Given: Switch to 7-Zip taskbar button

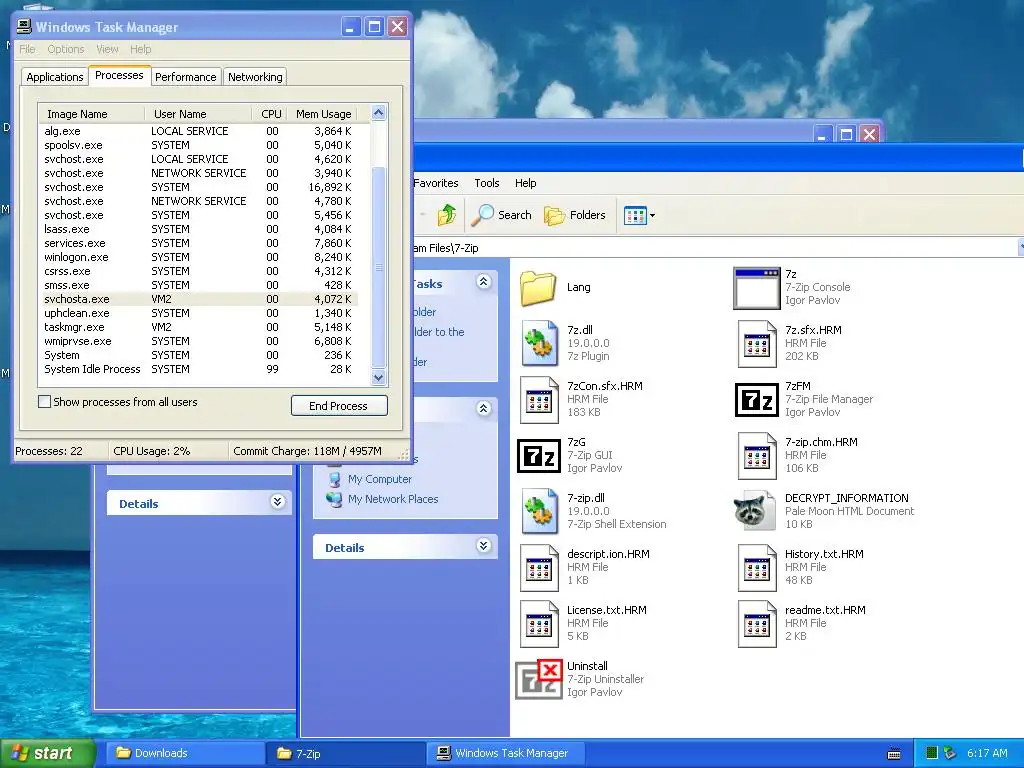Looking at the screenshot, I should click(x=346, y=754).
